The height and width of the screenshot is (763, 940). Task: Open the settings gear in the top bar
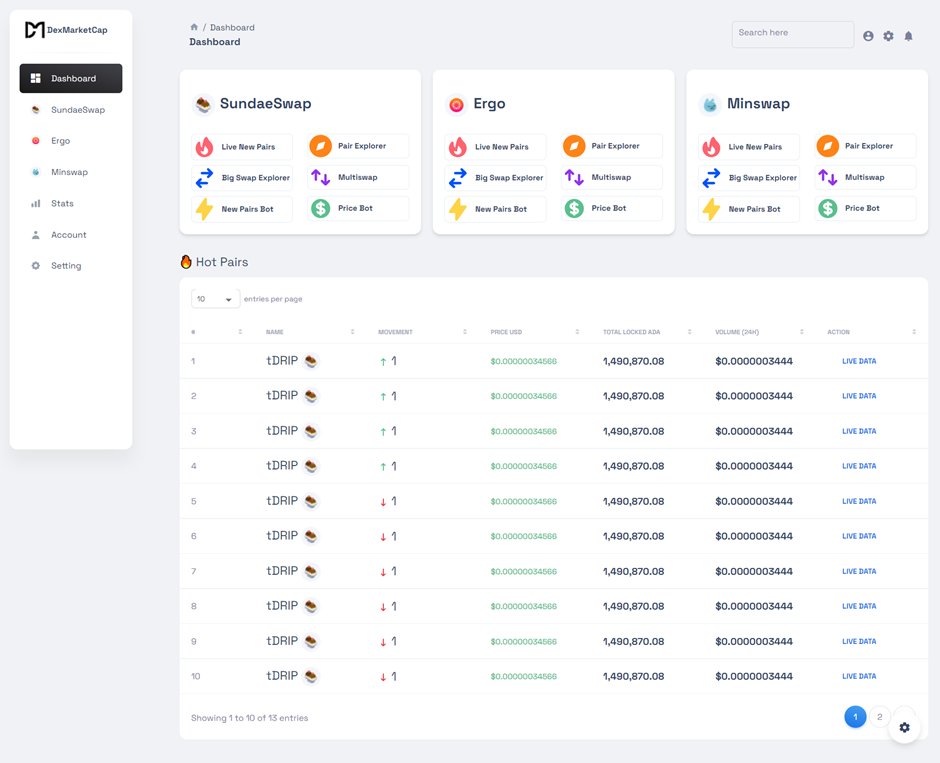(x=888, y=35)
